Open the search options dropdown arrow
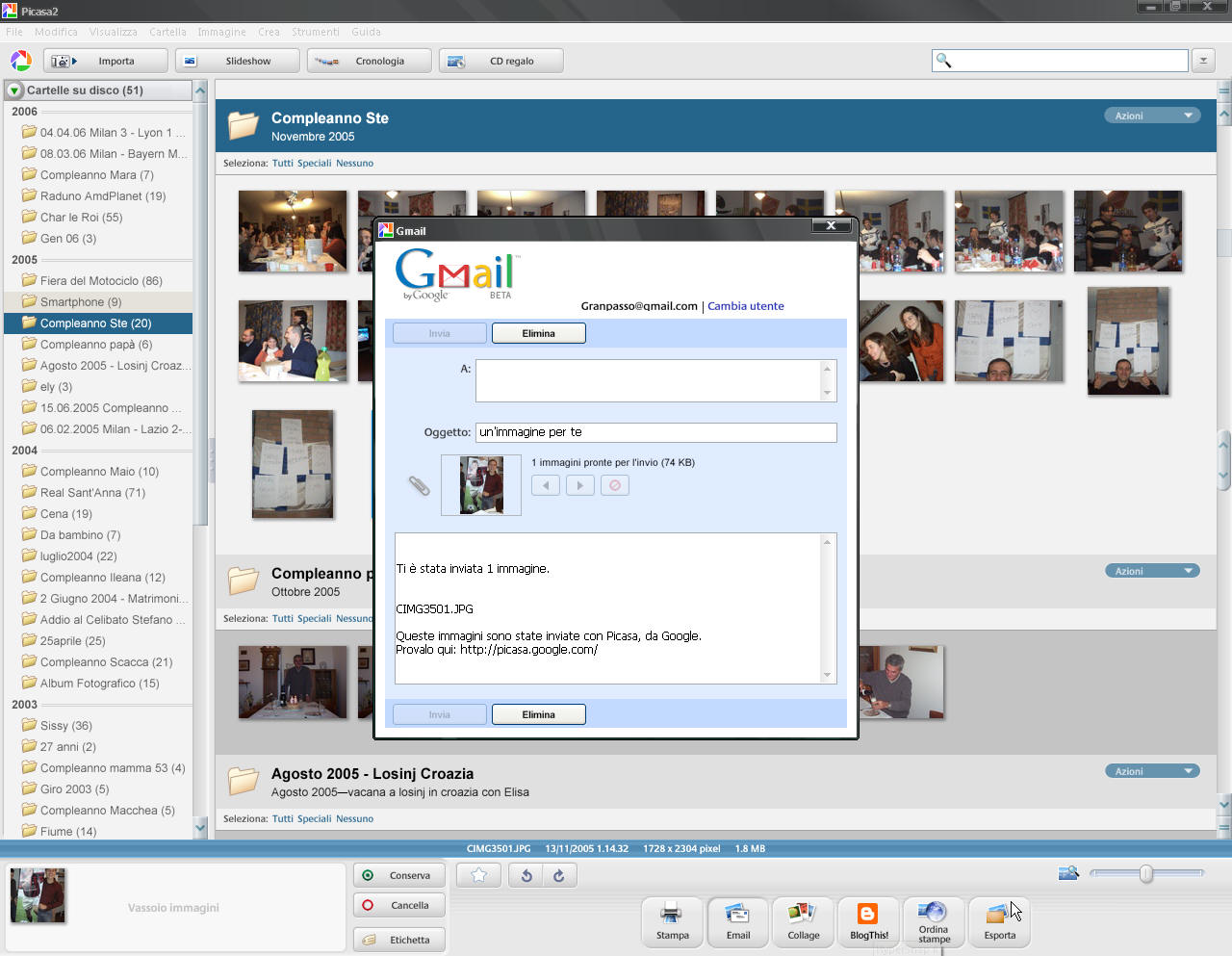This screenshot has height=956, width=1232. 1203,61
